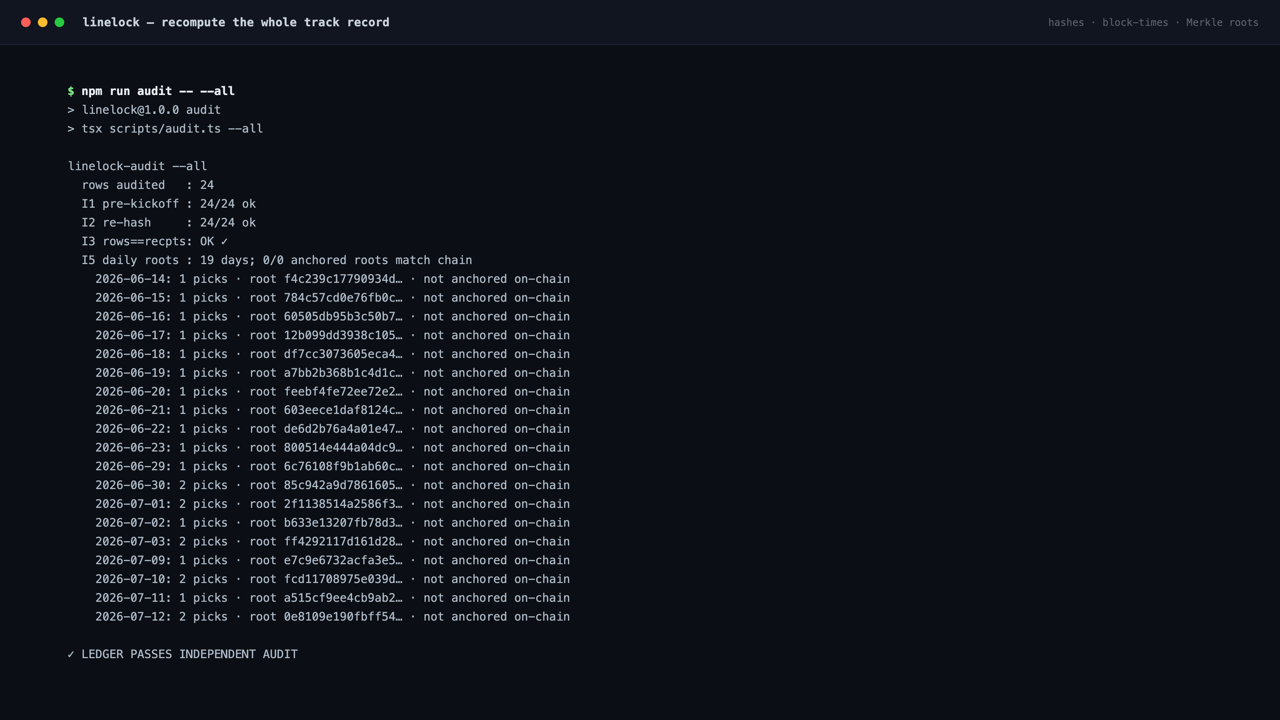
Task: Click the green maximize window button
Action: coord(60,22)
